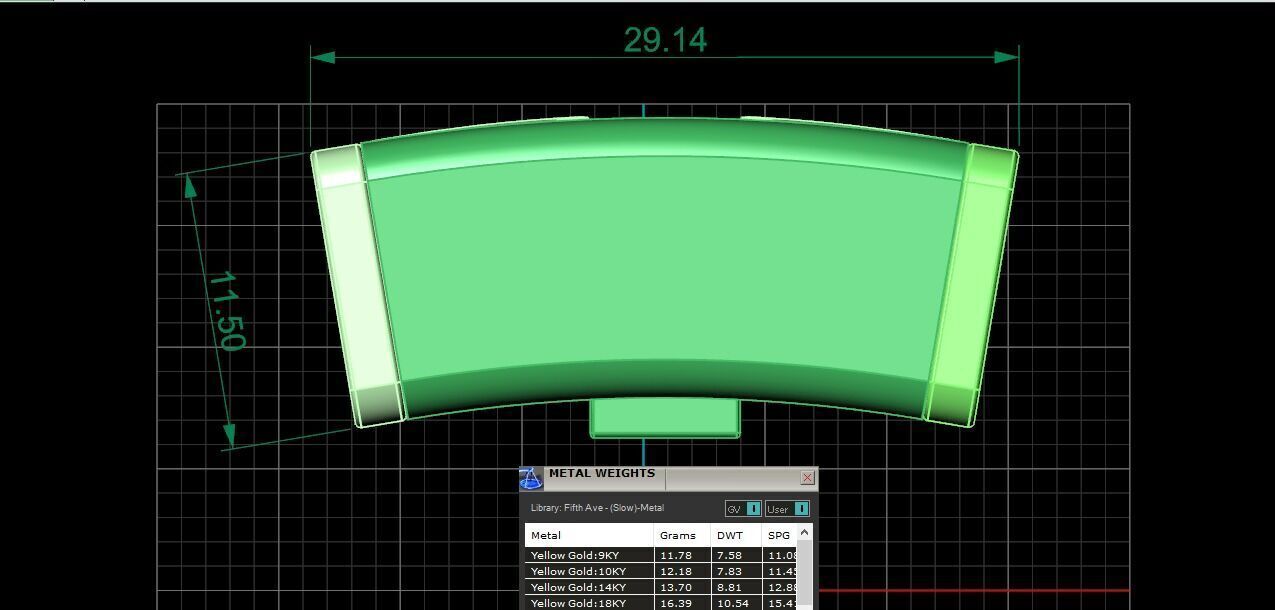
Task: Click the Grams column header
Action: (x=683, y=535)
